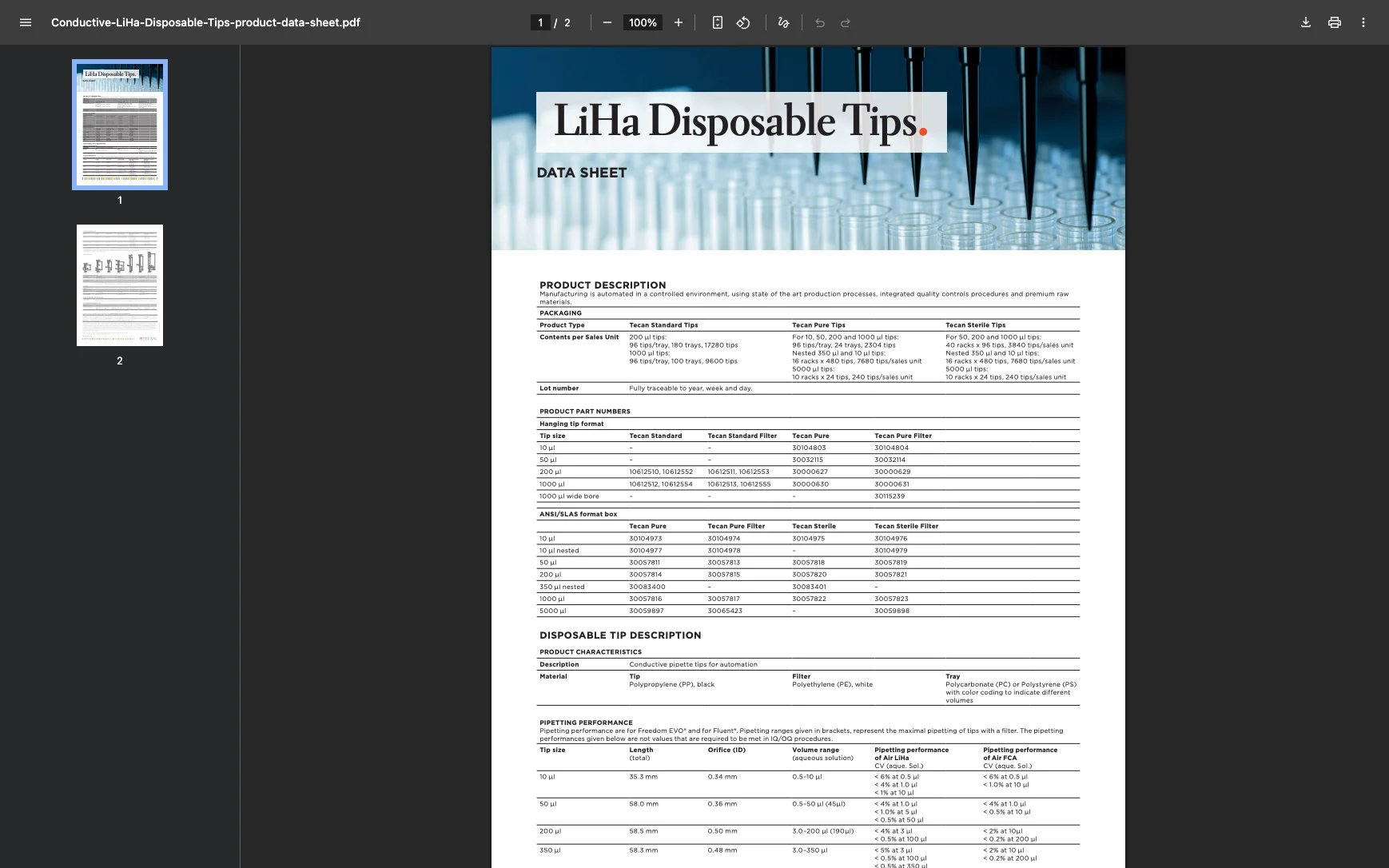Screen dimensions: 1389x868
Task: Click the zoom in plus icon
Action: point(679,22)
